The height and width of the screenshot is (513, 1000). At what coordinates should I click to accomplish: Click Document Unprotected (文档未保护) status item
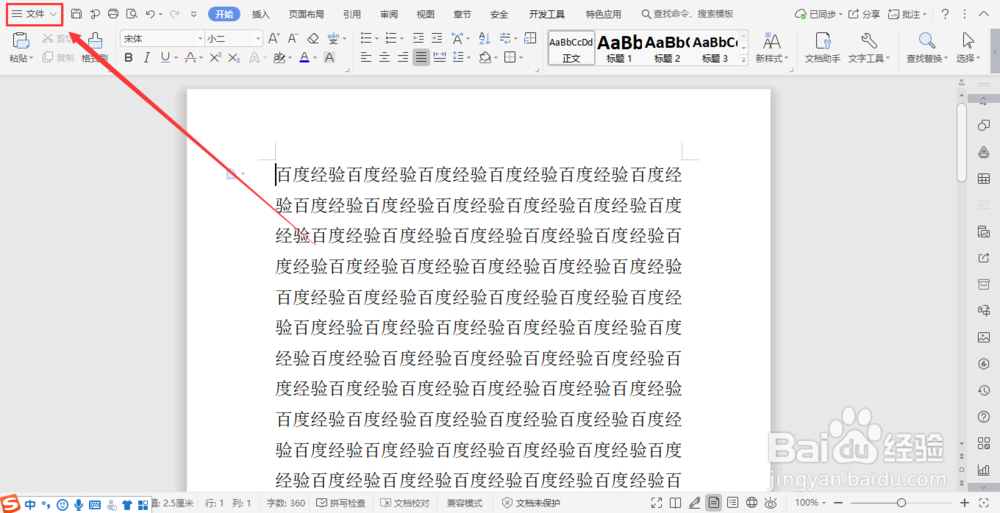click(531, 503)
